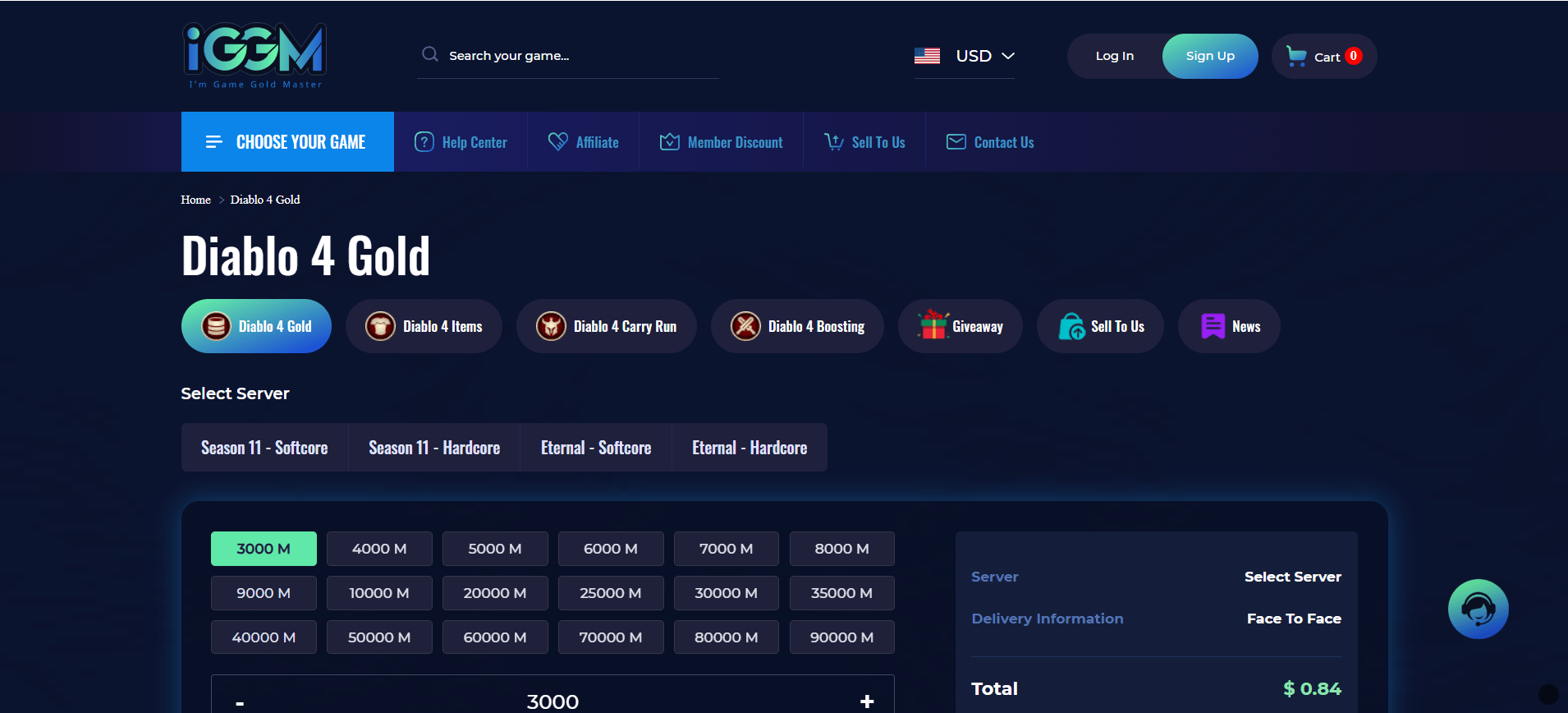Choose the 90000 M gold amount
Viewport: 1568px width, 713px height.
[841, 637]
